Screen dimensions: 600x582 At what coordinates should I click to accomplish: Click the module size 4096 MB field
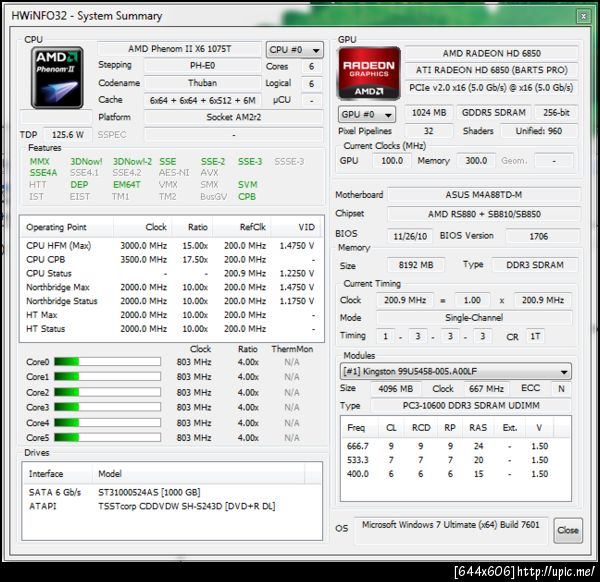point(396,389)
